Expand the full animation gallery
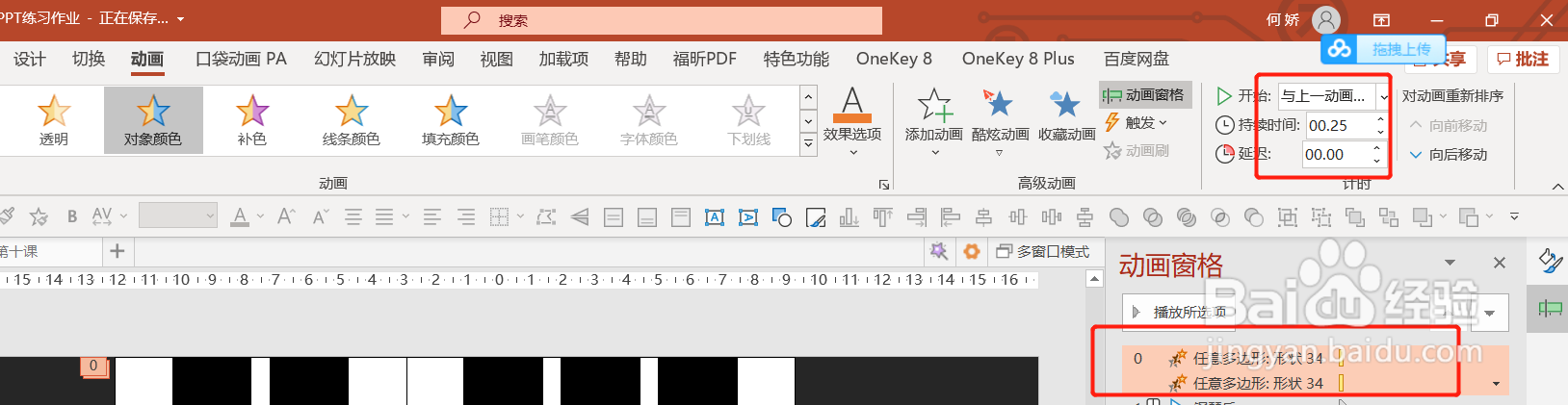Viewport: 1568px width, 405px height. 809,144
